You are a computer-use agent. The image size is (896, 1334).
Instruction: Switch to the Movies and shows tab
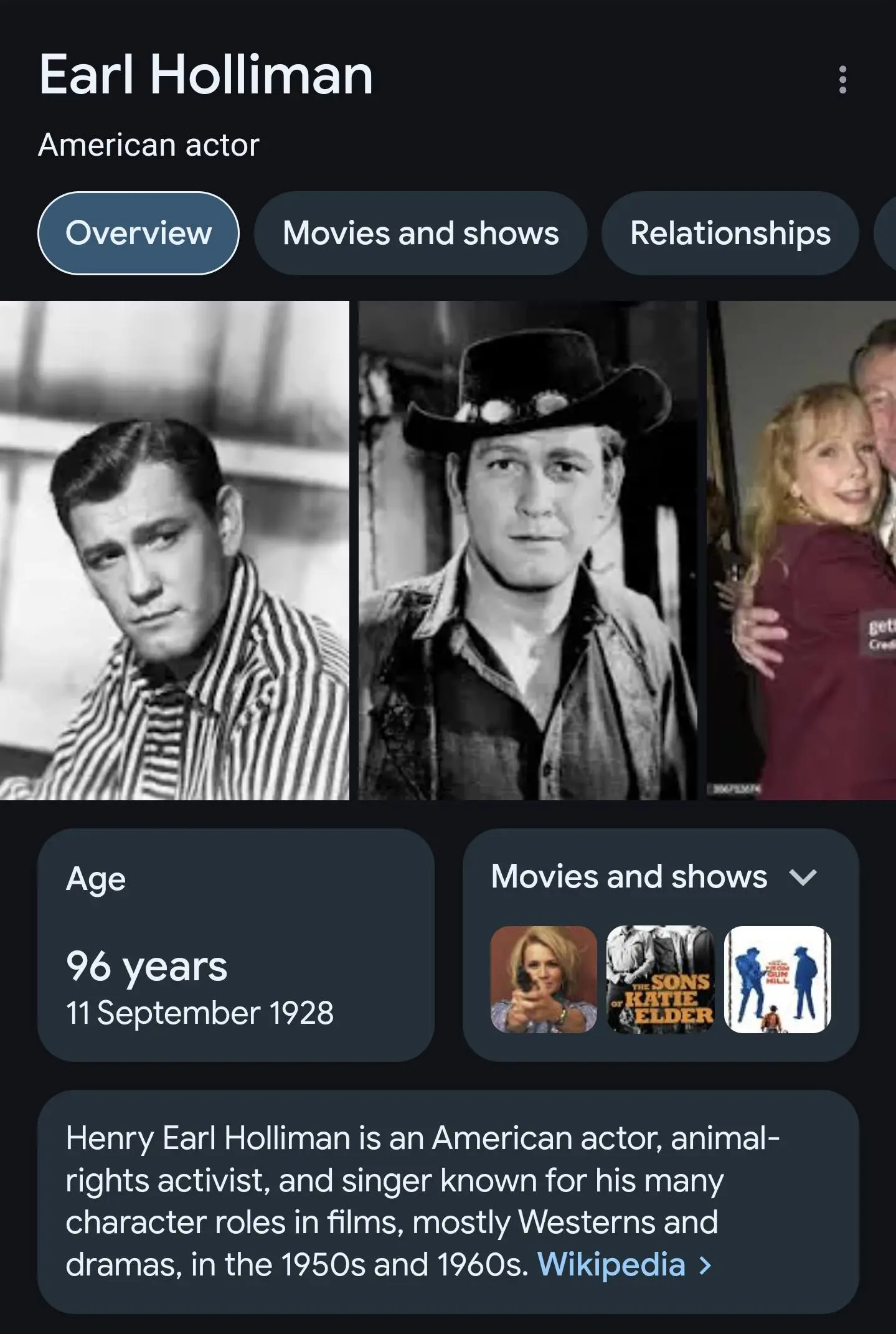tap(420, 234)
